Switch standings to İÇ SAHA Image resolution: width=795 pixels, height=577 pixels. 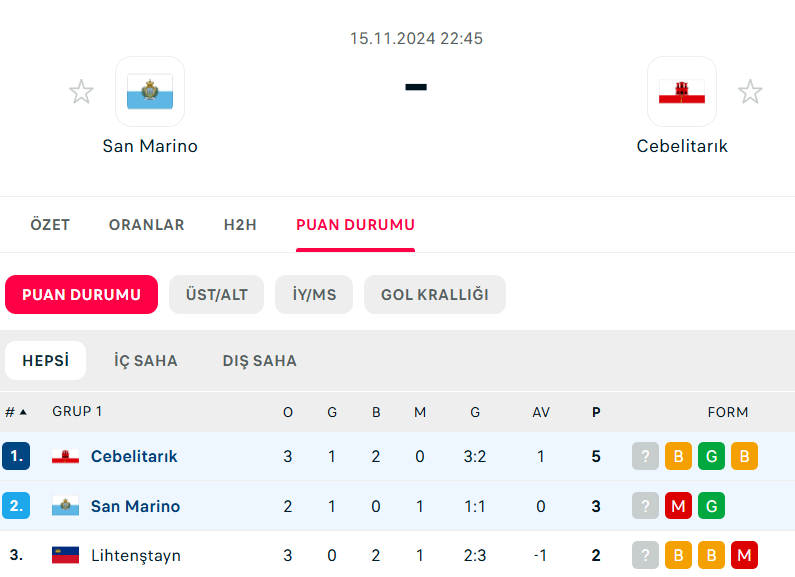146,361
